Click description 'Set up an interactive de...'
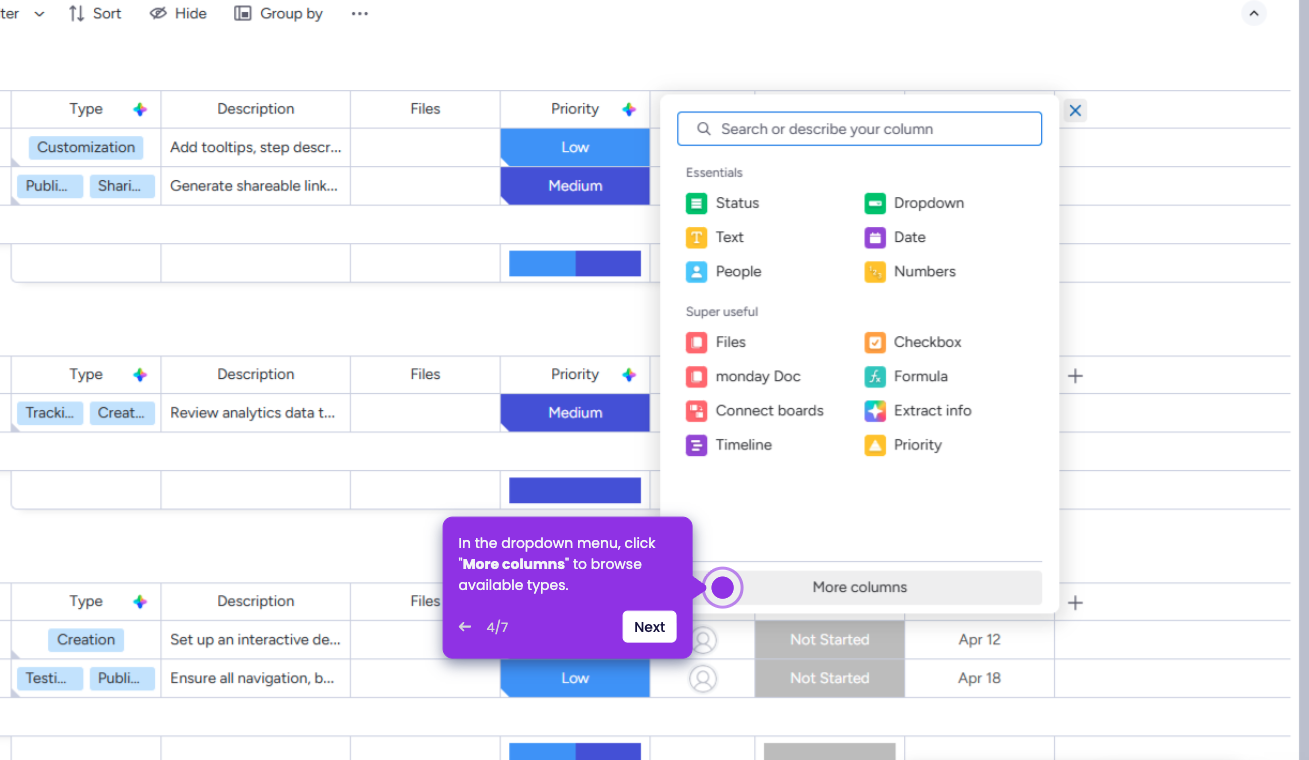Viewport: 1309px width, 760px height. 256,640
